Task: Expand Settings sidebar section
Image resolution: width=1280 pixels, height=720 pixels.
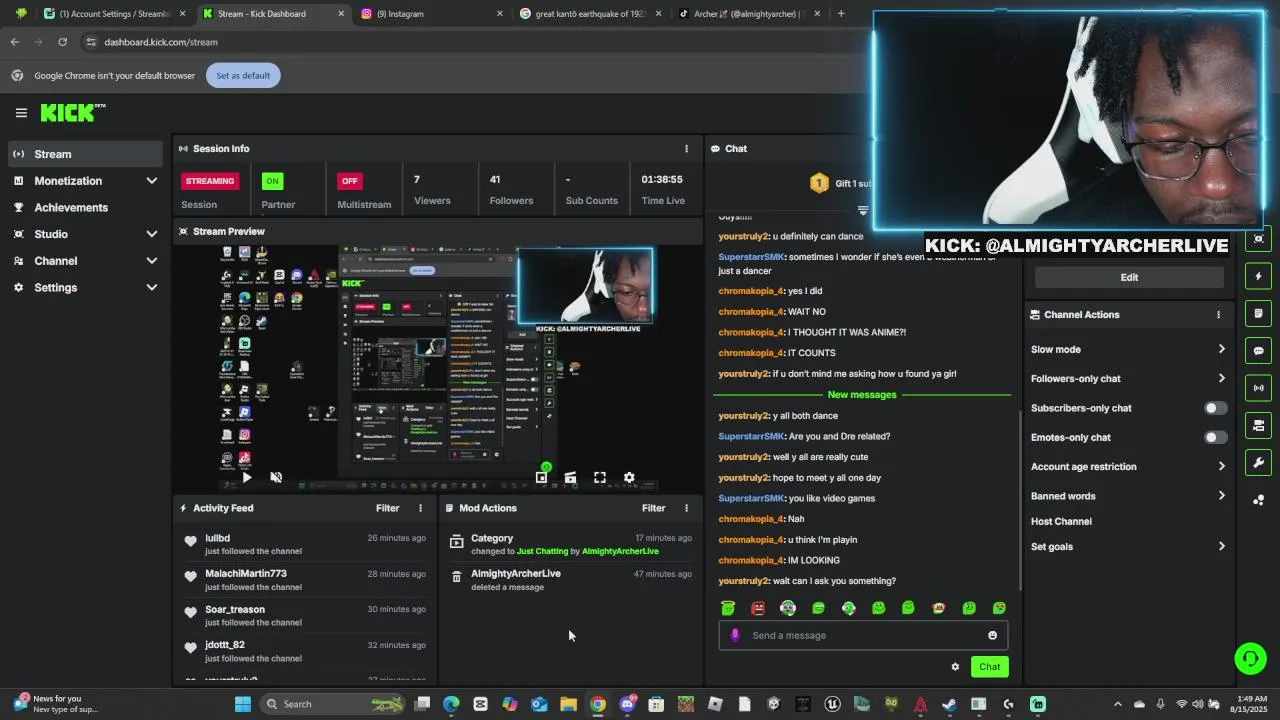Action: click(85, 287)
